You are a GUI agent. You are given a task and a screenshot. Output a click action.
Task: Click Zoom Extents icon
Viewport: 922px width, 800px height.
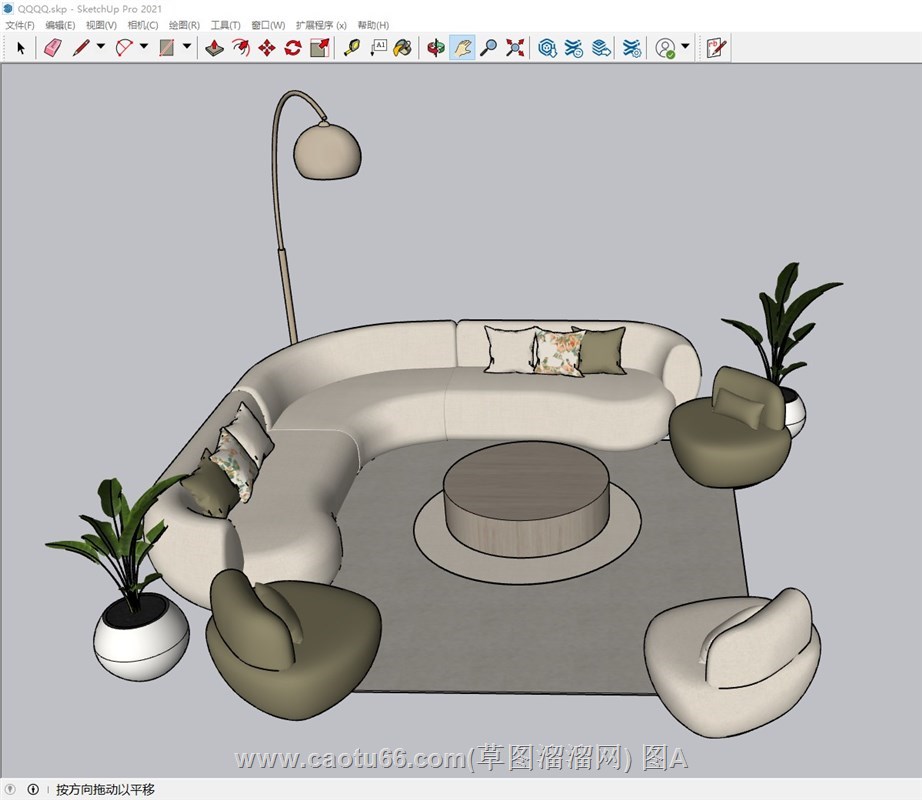point(515,47)
